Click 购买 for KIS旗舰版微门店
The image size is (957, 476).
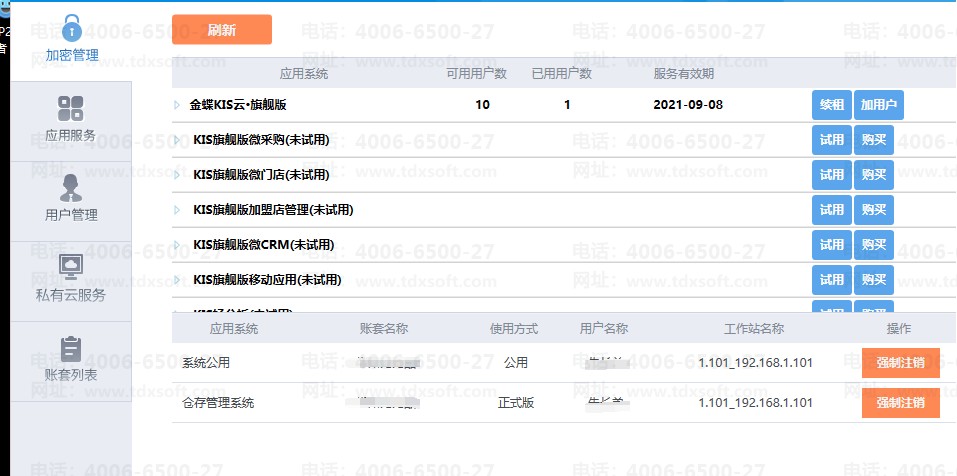coord(873,175)
